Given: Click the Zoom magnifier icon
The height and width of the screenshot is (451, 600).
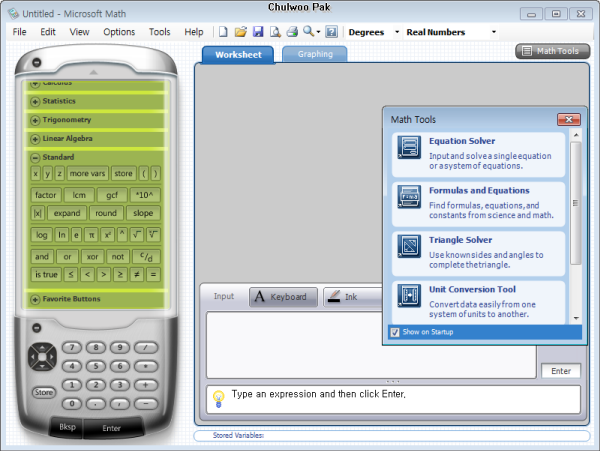Looking at the screenshot, I should 308,31.
